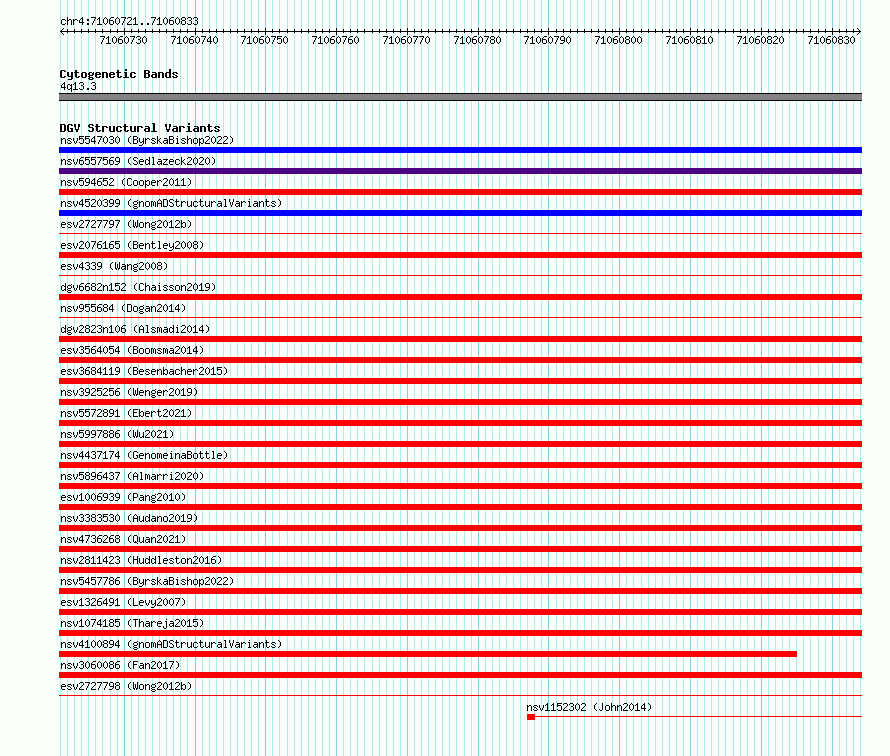Viewport: 890px width, 756px height.
Task: Open variant dgv6682n152 (Chaisson2019)
Action: click(x=138, y=287)
